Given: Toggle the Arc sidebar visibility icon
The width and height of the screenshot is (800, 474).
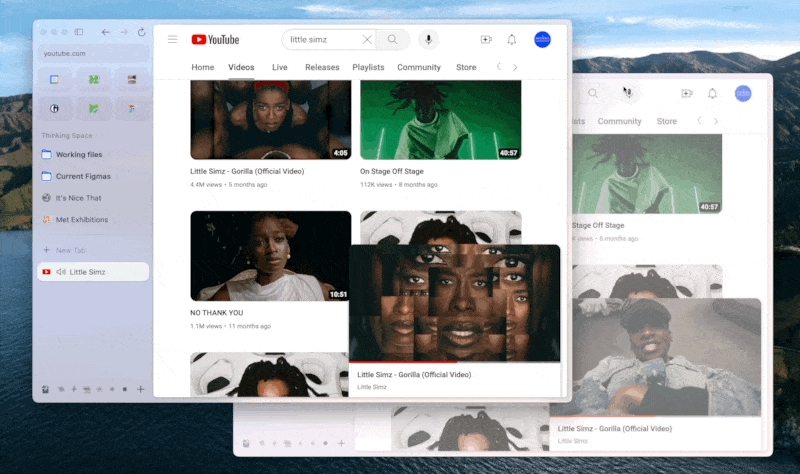Looking at the screenshot, I should coord(79,32).
